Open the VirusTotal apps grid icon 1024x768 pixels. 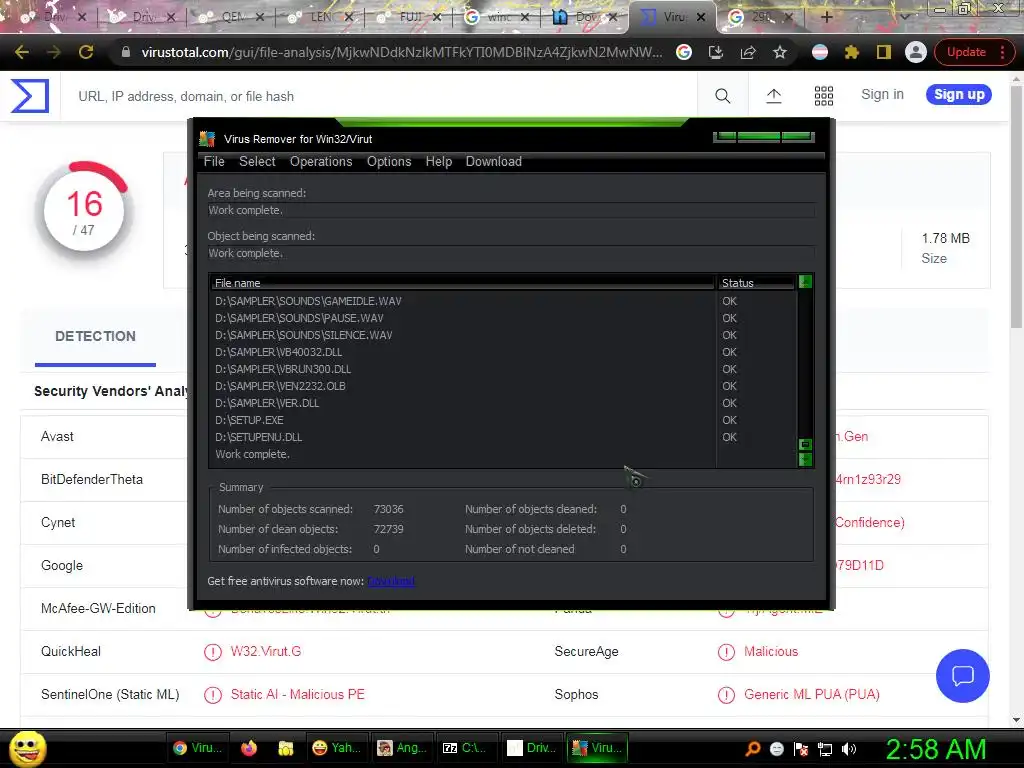[824, 96]
